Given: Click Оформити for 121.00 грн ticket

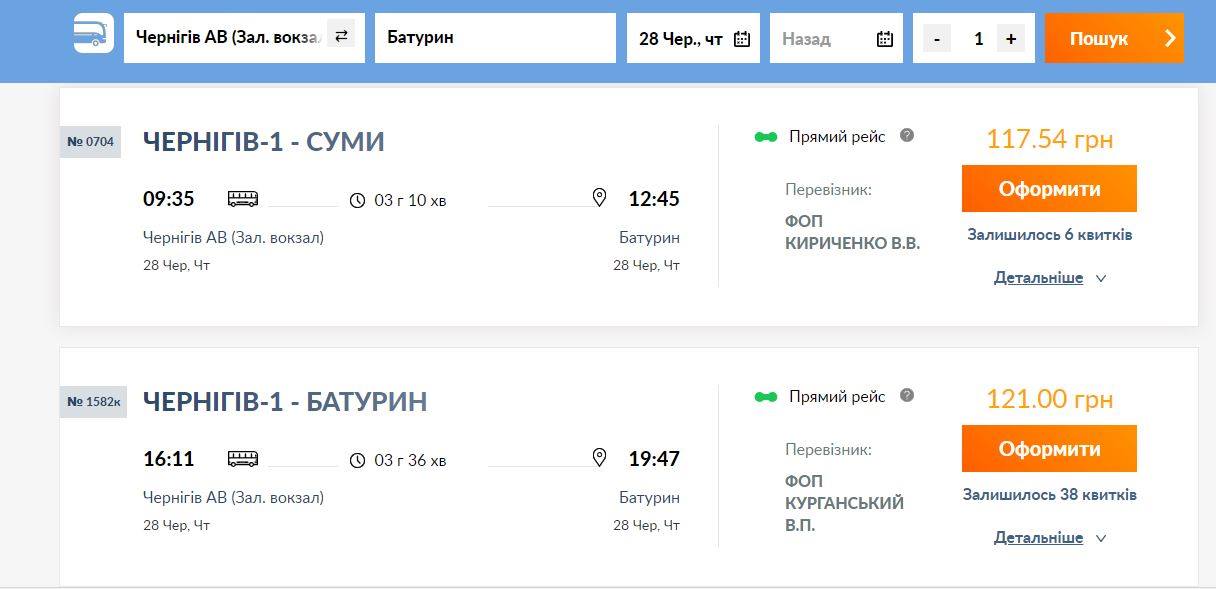Looking at the screenshot, I should [1049, 448].
